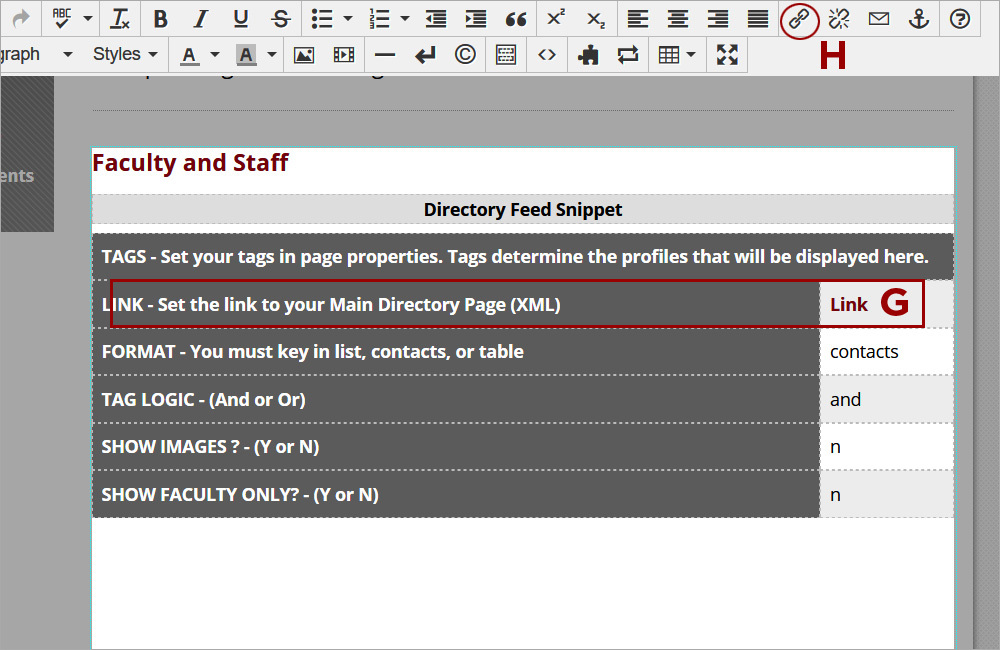This screenshot has height=650, width=1000.
Task: Expand the numbered list options arrow
Action: [404, 18]
